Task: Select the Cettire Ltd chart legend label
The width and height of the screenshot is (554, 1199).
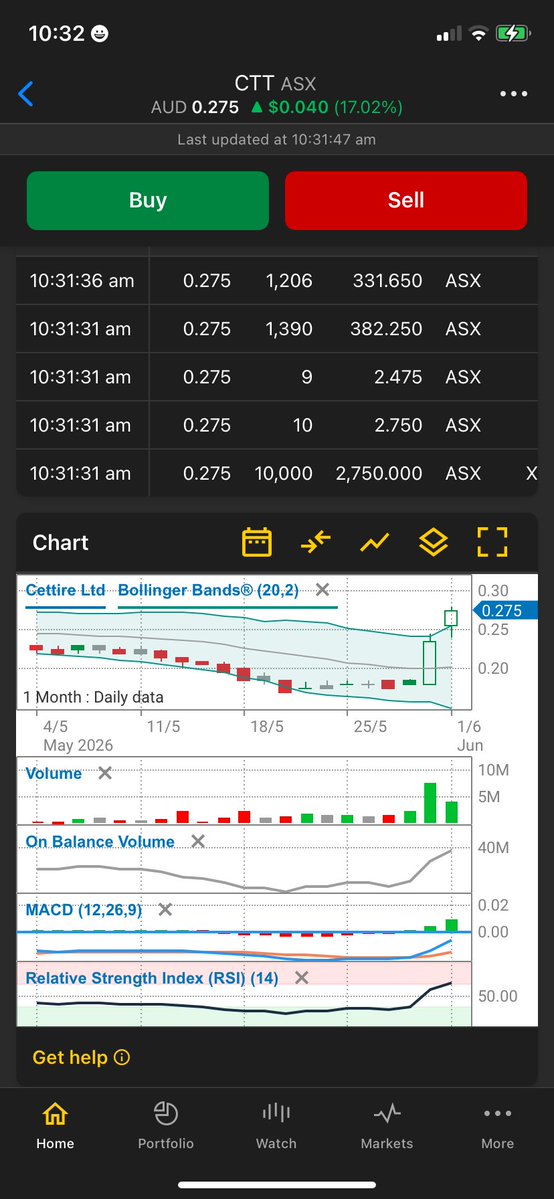Action: [65, 590]
